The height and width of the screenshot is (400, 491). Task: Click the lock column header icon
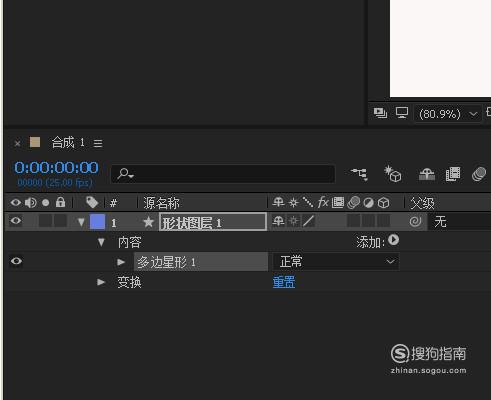point(60,202)
